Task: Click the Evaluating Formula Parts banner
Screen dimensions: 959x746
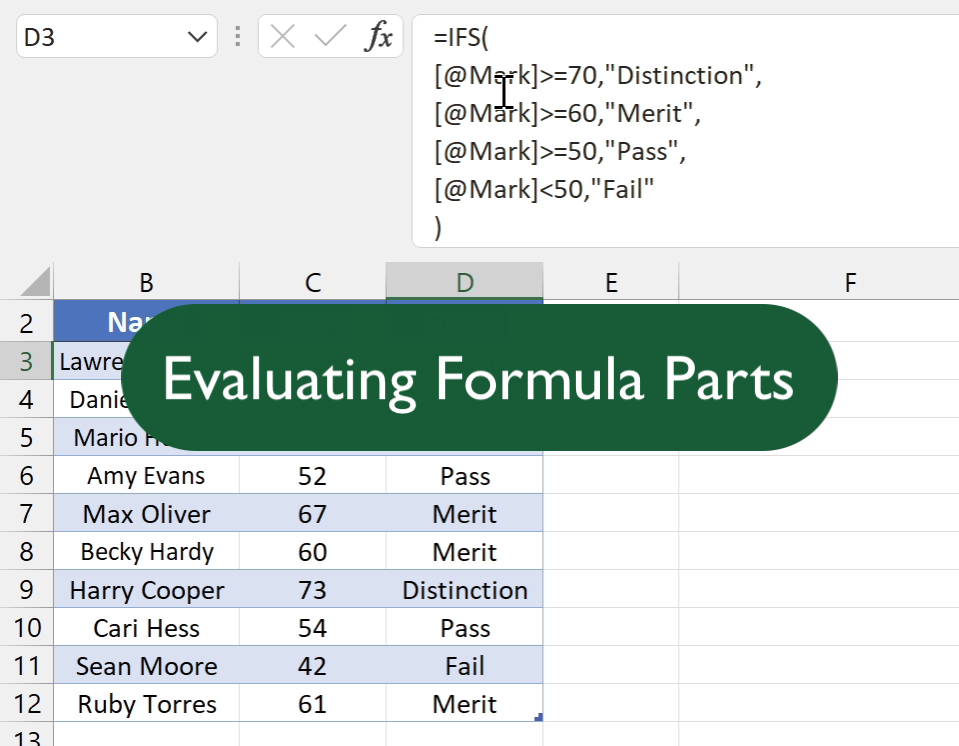Action: pos(478,379)
